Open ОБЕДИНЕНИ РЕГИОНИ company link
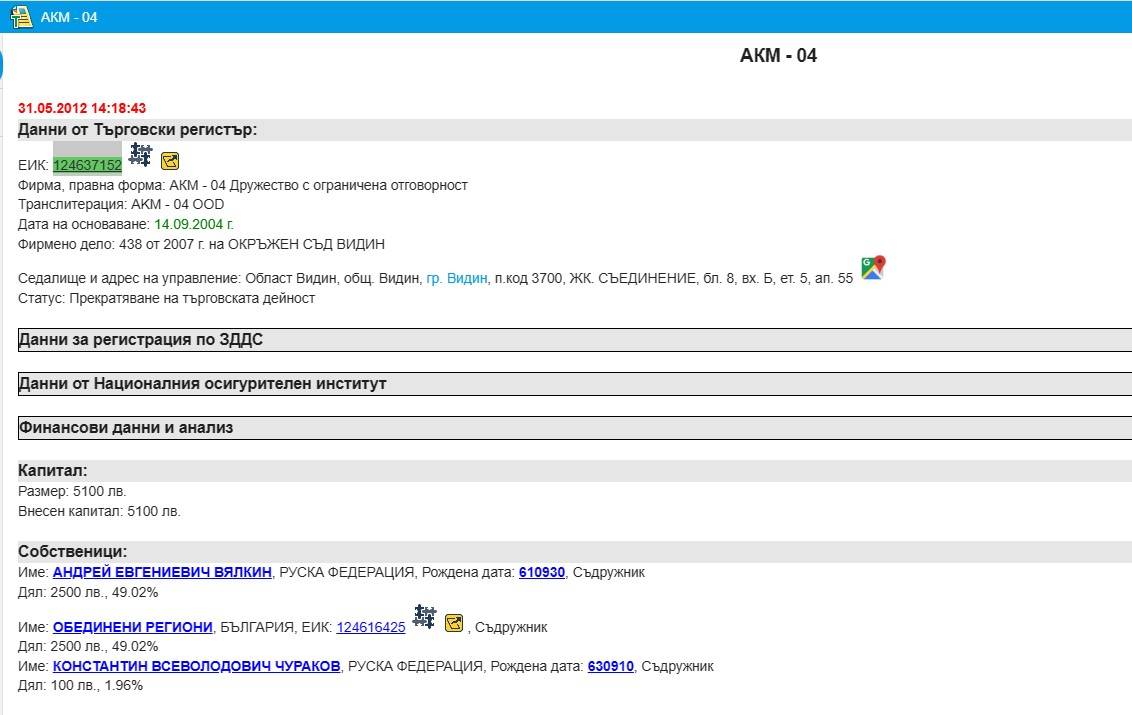 132,628
